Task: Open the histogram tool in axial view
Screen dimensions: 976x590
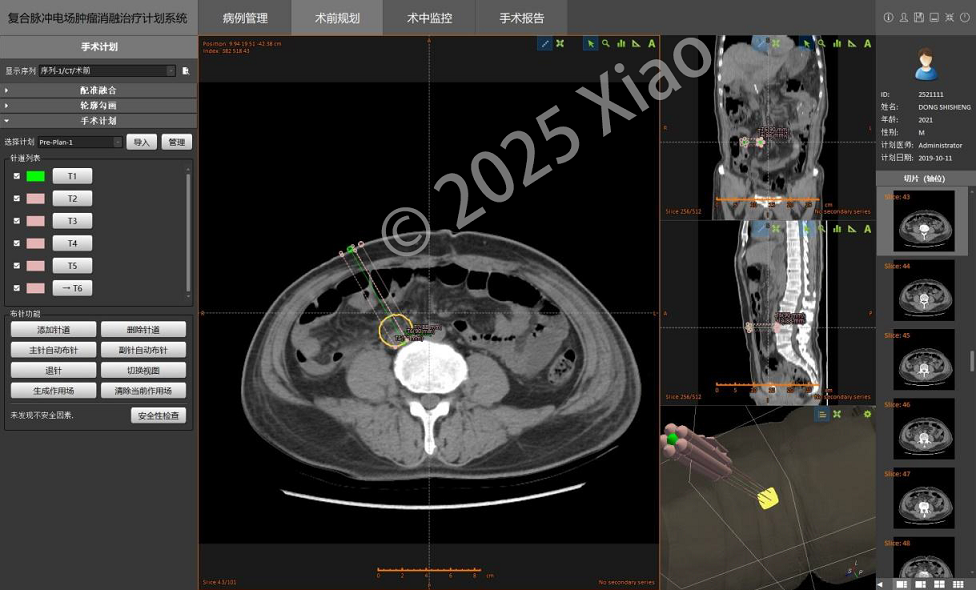Action: click(621, 44)
